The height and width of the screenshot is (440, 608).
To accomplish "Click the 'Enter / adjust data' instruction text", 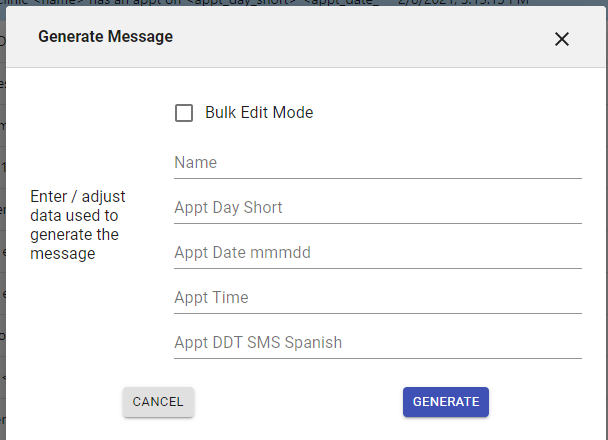I will click(x=78, y=197).
